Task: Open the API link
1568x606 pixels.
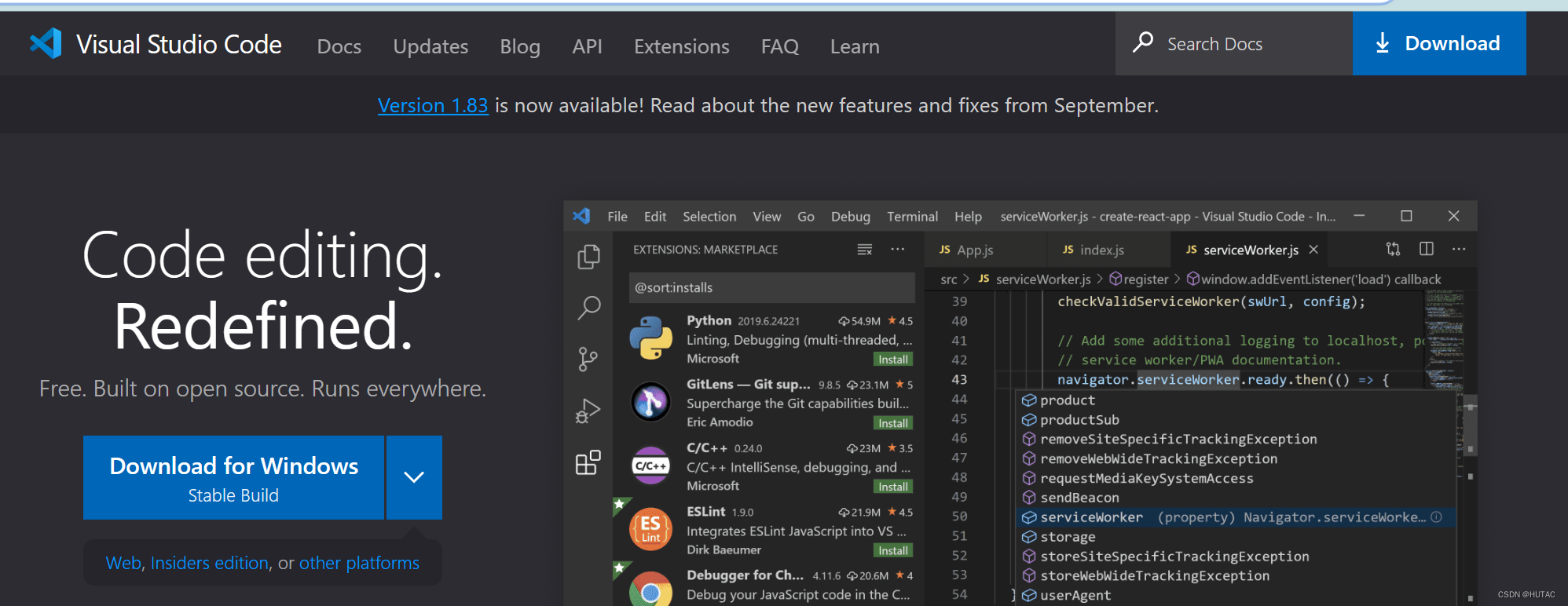Action: pos(587,46)
